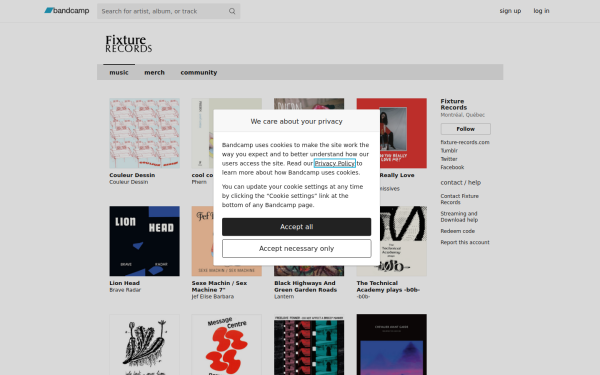The image size is (600, 375).
Task: Click Report this account
Action: point(465,242)
